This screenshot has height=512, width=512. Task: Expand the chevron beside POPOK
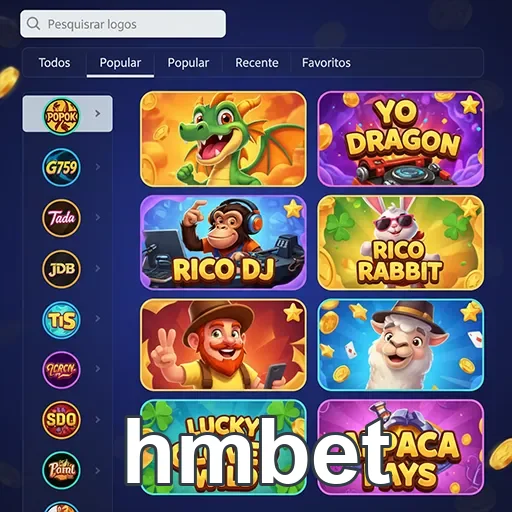tap(97, 114)
